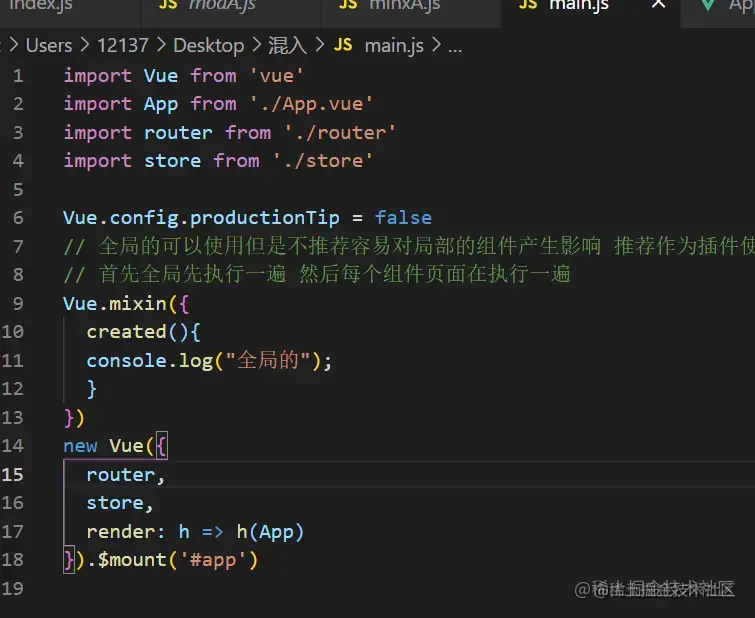Image resolution: width=755 pixels, height=618 pixels.
Task: Click './App.vue' import path text
Action: [x=311, y=105]
